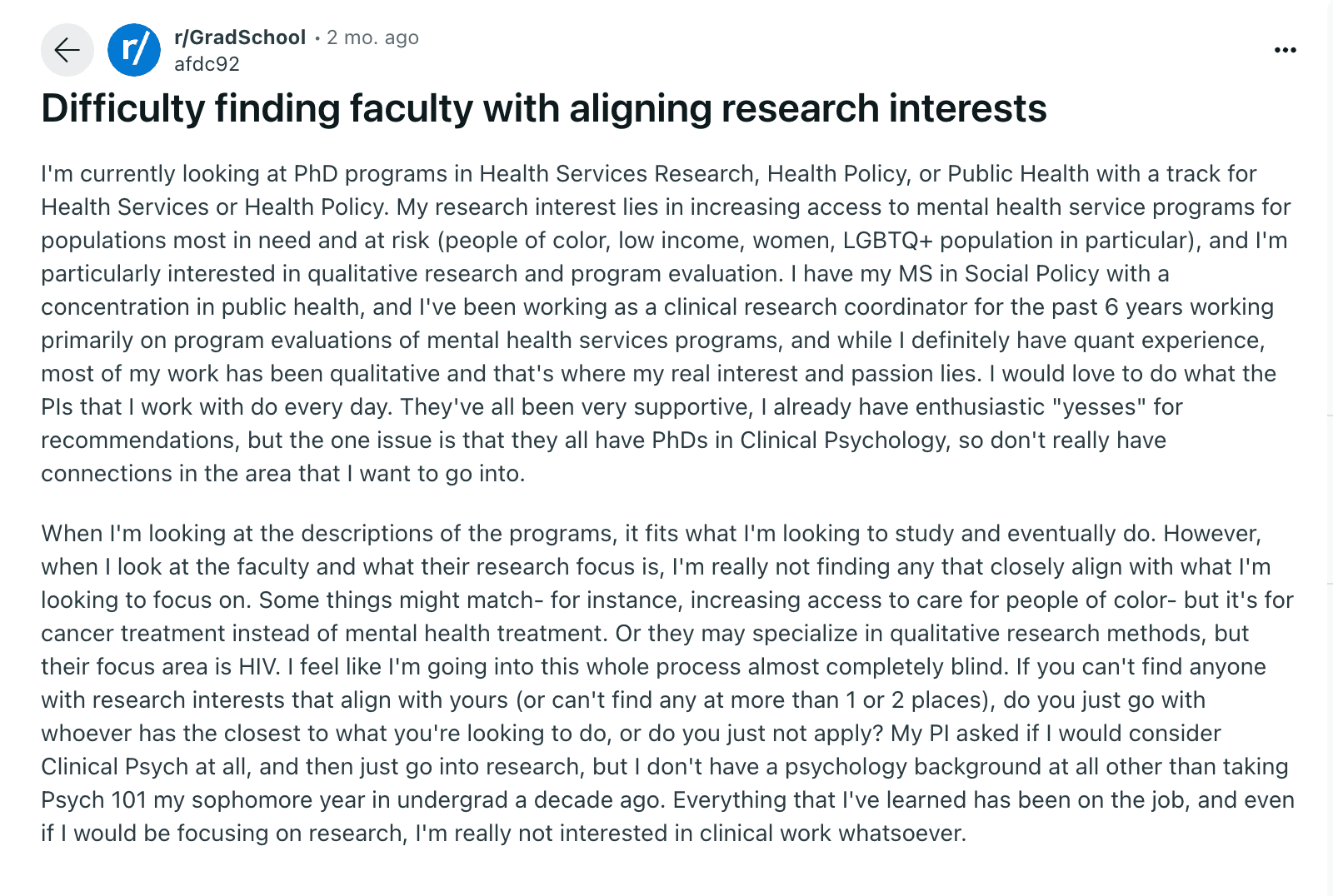The width and height of the screenshot is (1333, 896).
Task: Click the second paragraph starting "When I'm looking"
Action: coord(666,683)
